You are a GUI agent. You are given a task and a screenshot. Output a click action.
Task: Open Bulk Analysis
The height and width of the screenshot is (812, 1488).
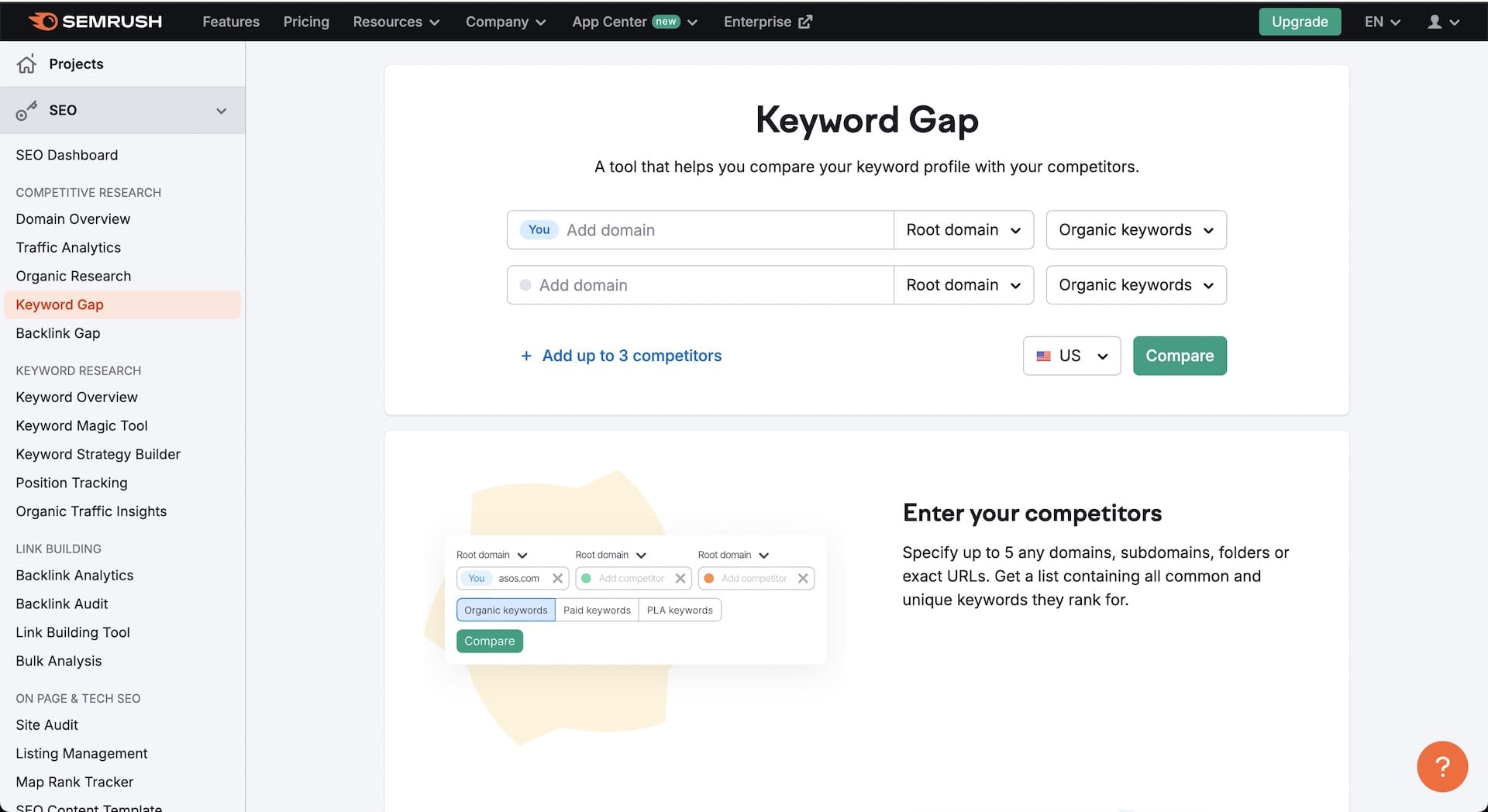59,662
